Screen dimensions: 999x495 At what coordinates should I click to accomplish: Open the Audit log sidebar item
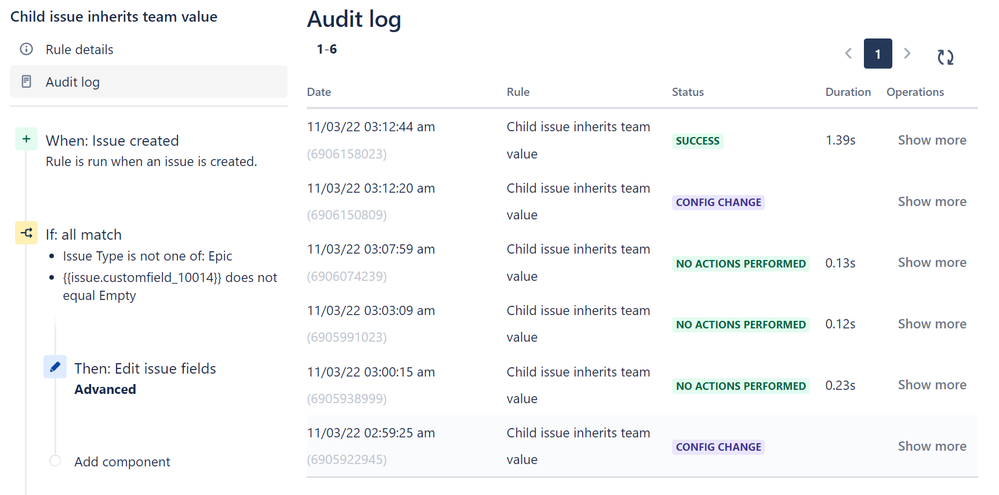pyautogui.click(x=148, y=82)
